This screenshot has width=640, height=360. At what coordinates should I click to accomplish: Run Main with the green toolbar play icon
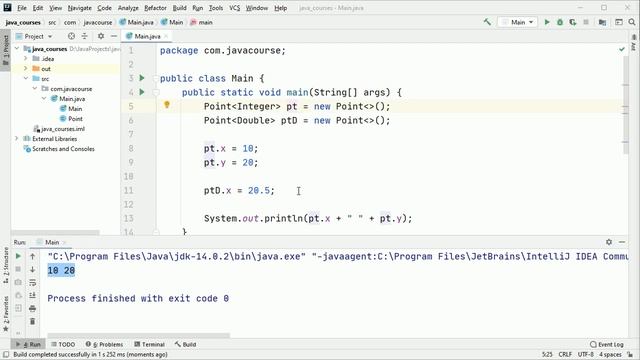547,22
